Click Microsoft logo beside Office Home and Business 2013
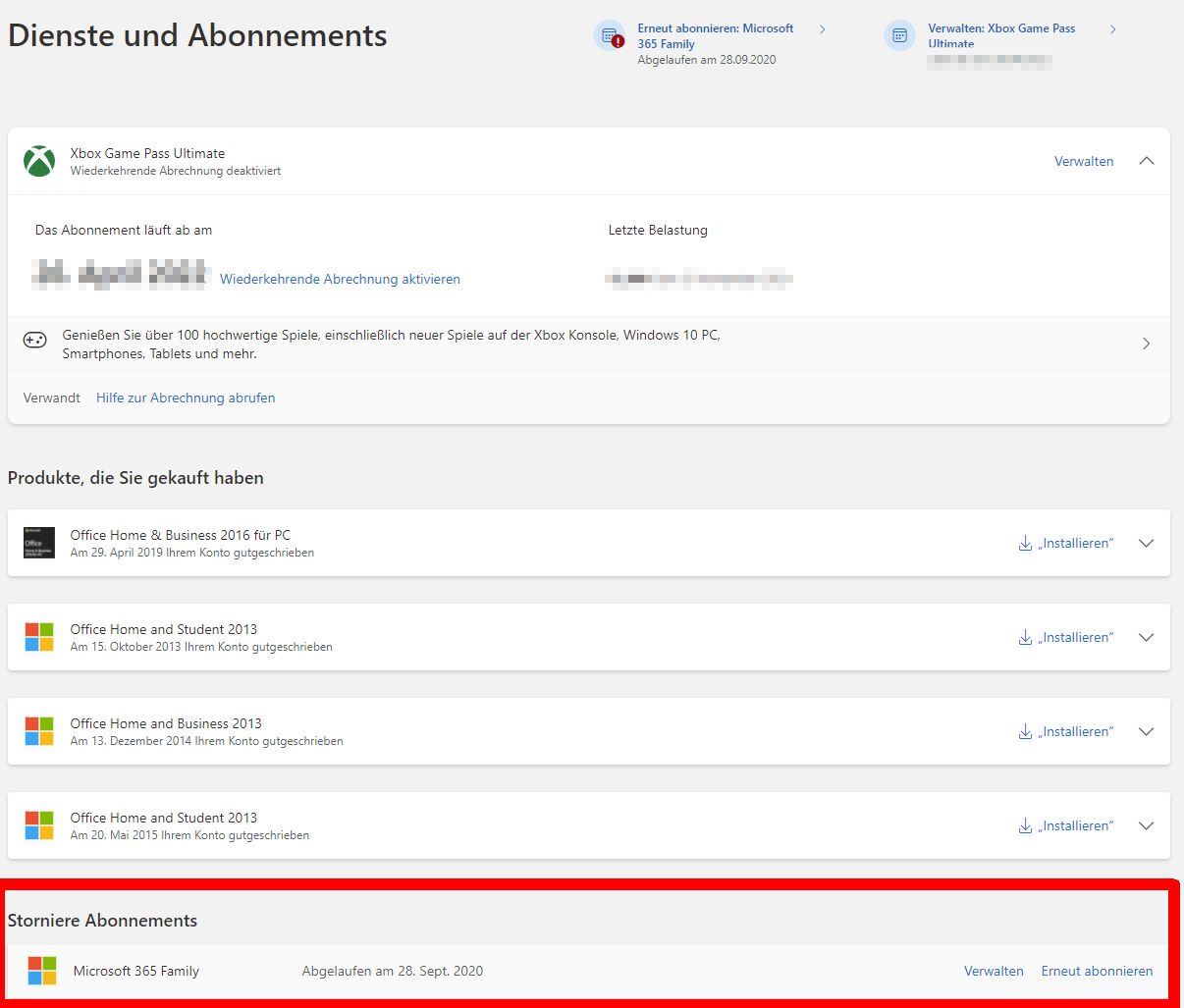 [x=39, y=731]
